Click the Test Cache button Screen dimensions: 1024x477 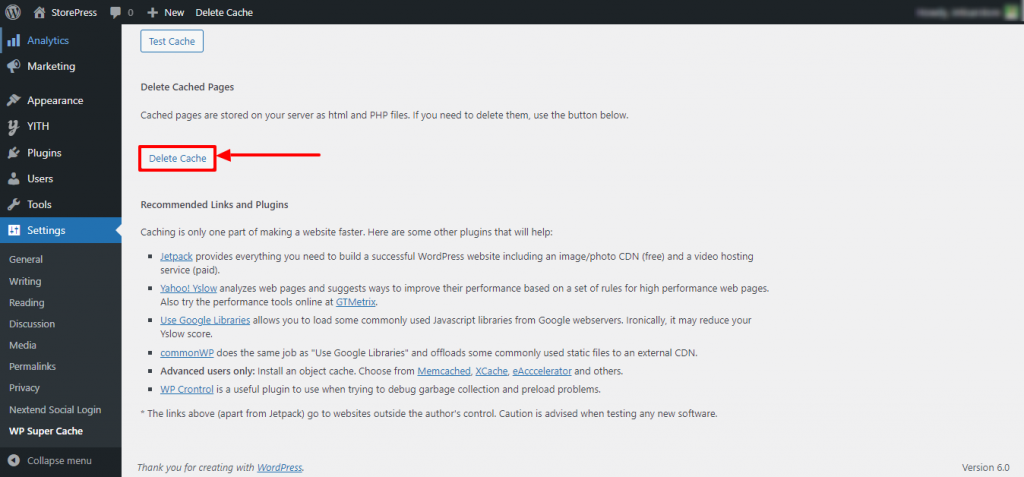pos(172,41)
